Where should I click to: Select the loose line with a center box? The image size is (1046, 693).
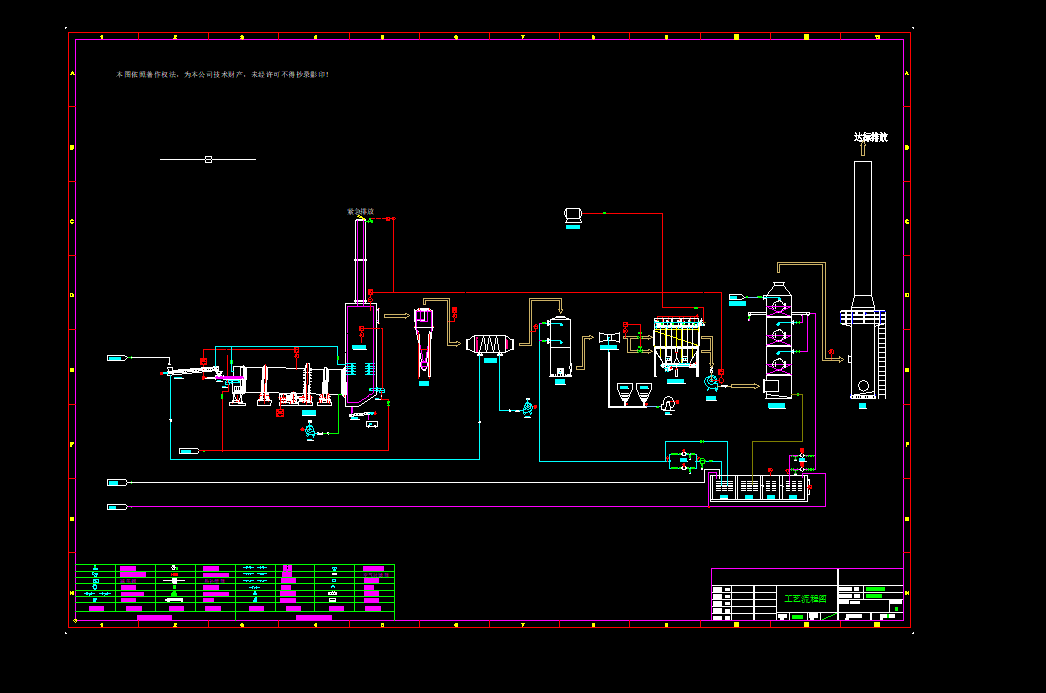pos(208,159)
